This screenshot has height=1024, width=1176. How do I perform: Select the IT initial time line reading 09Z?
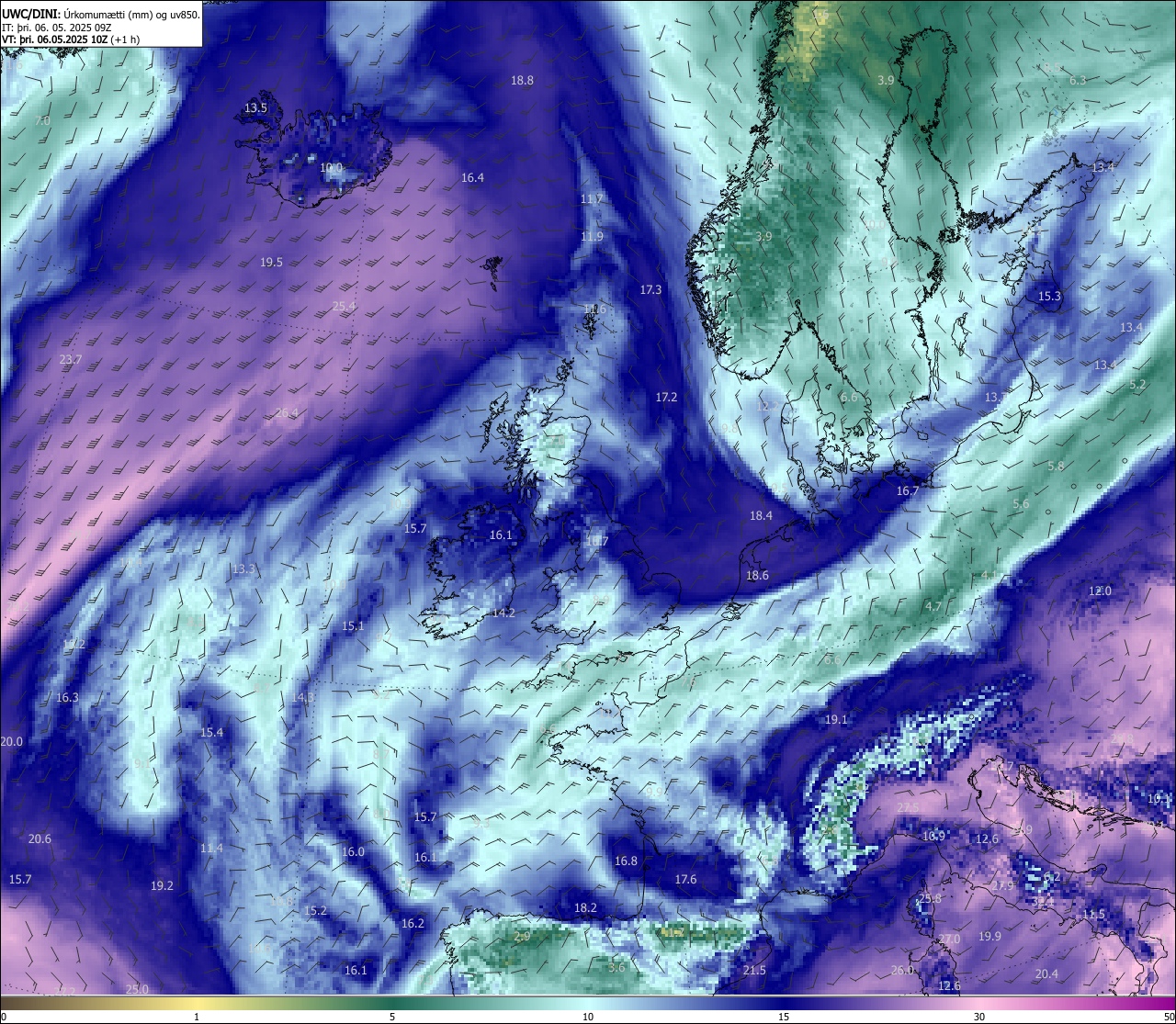(x=57, y=28)
